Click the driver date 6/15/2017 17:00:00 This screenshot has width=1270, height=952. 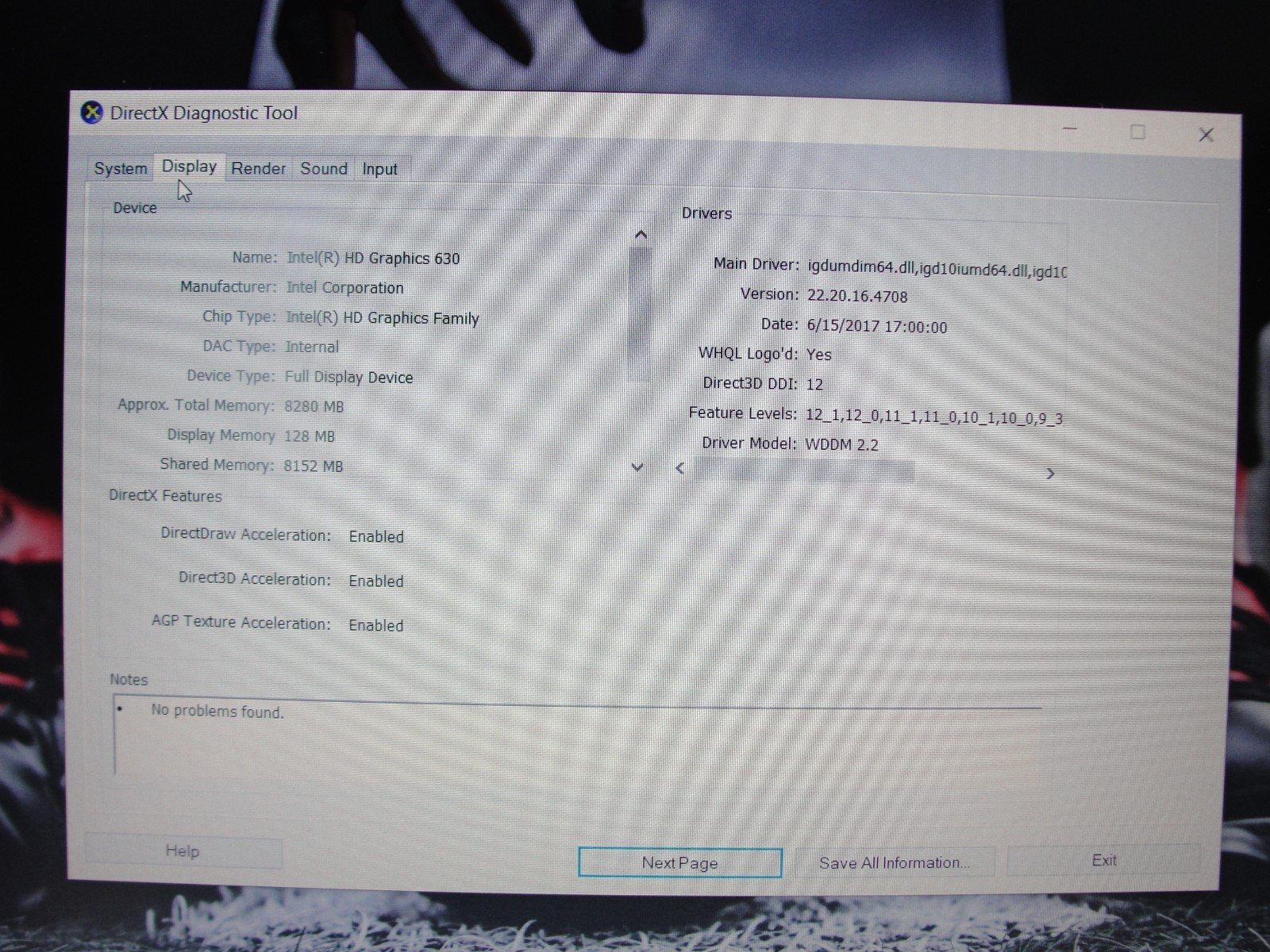click(877, 327)
